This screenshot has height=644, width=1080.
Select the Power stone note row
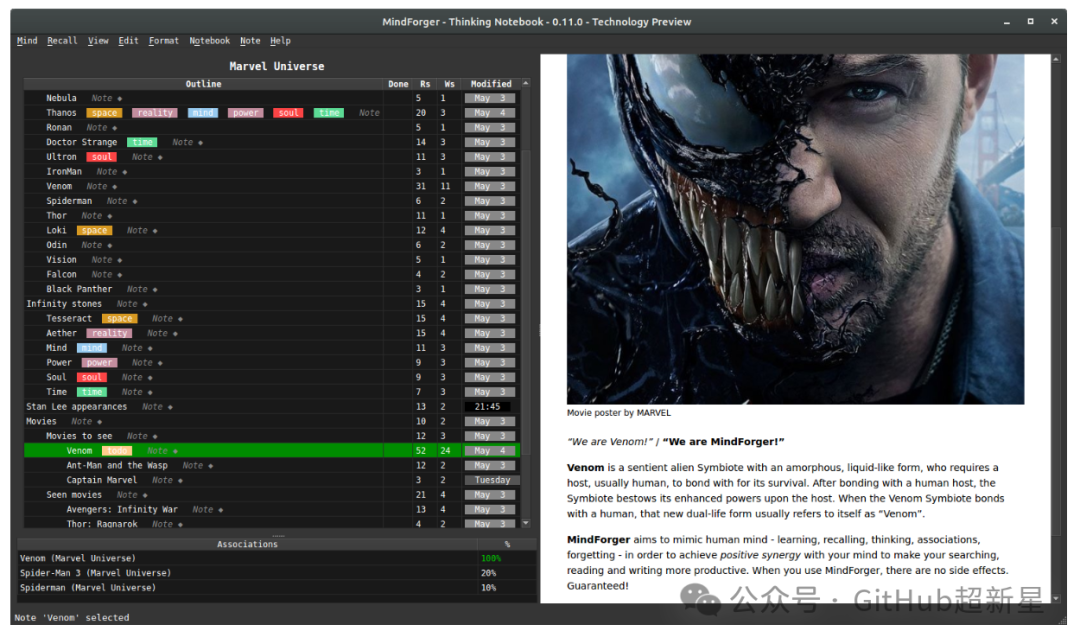click(x=272, y=363)
